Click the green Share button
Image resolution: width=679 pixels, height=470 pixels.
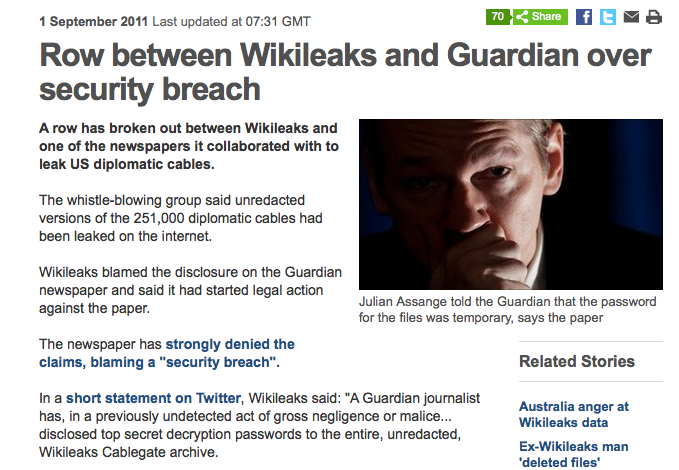pos(540,17)
